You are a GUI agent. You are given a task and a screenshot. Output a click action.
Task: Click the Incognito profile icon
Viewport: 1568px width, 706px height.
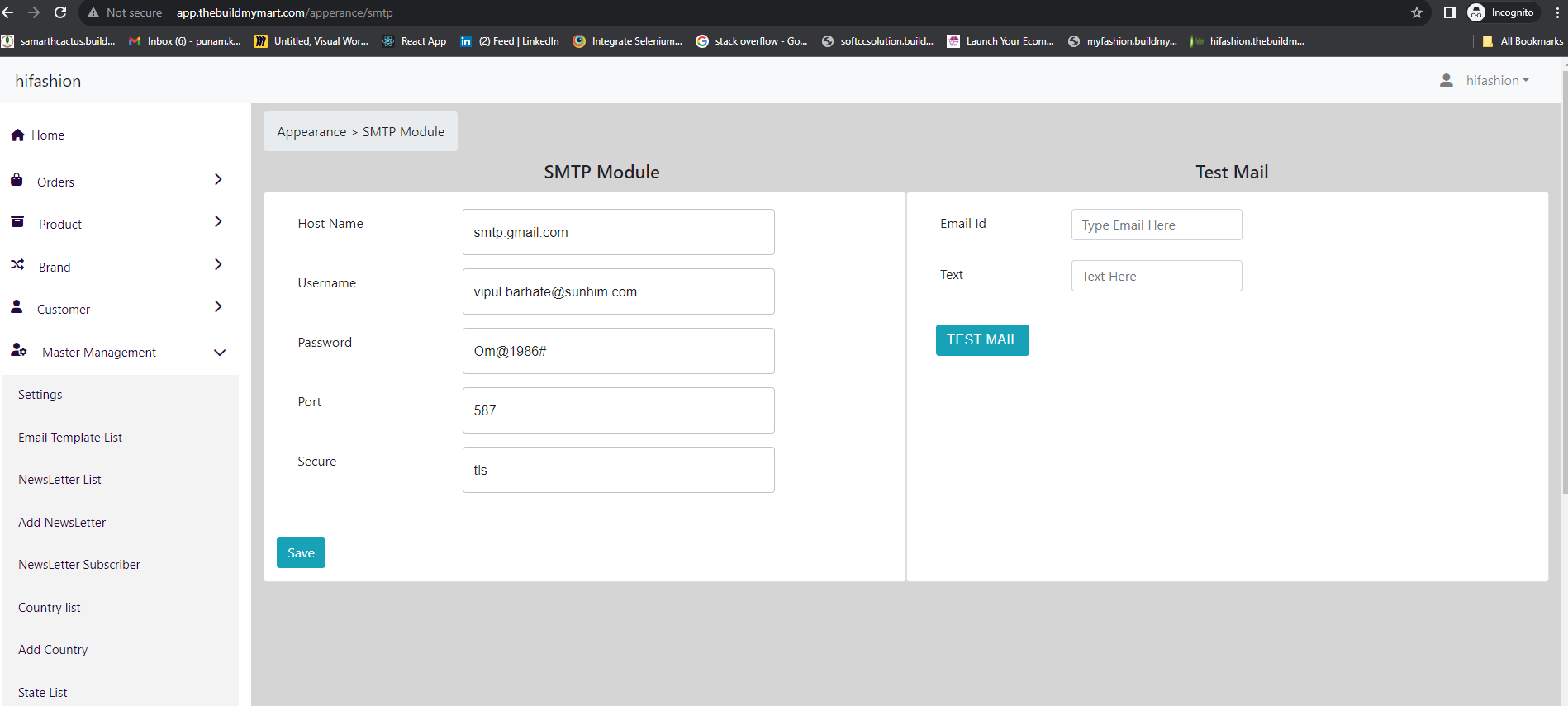click(x=1476, y=12)
